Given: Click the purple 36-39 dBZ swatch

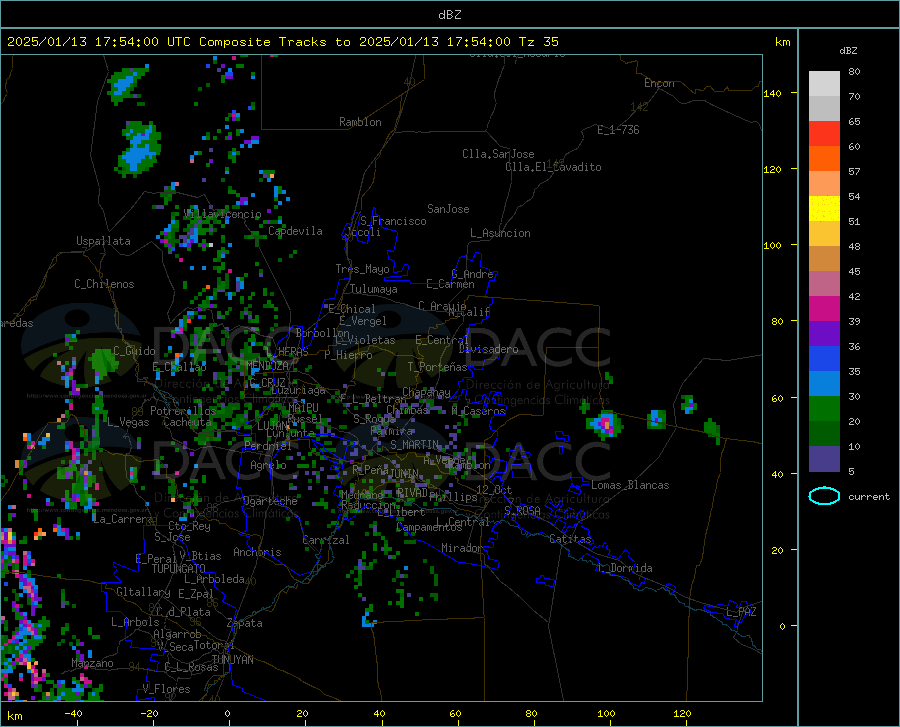Looking at the screenshot, I should [824, 334].
